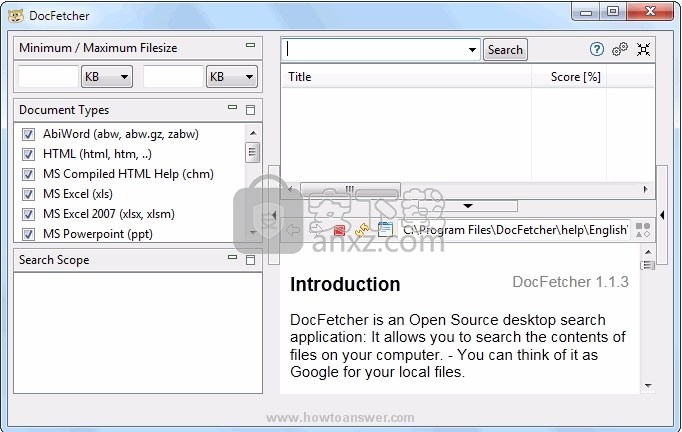The width and height of the screenshot is (682, 432).
Task: Click the yellow refresh arrows icon
Action: [x=362, y=230]
